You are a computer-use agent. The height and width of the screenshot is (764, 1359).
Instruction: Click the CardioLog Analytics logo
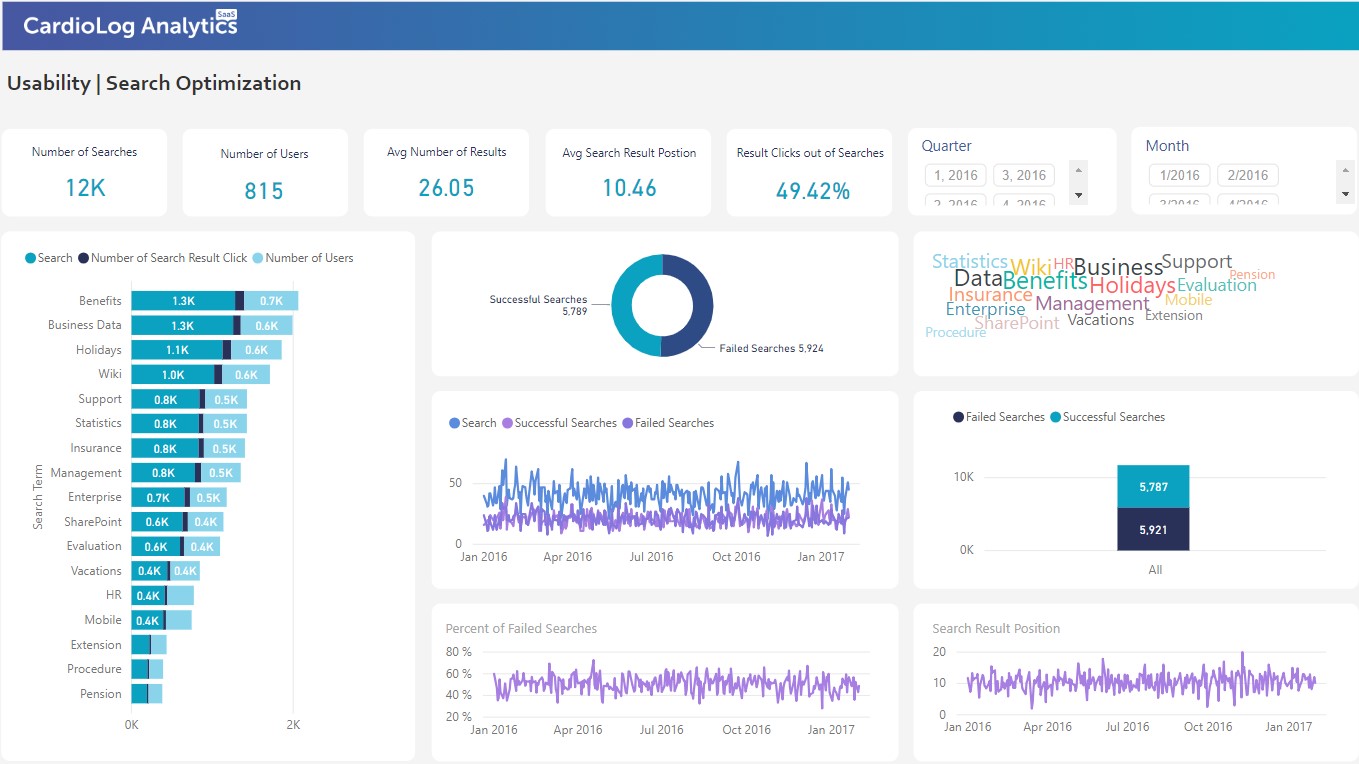pyautogui.click(x=130, y=24)
